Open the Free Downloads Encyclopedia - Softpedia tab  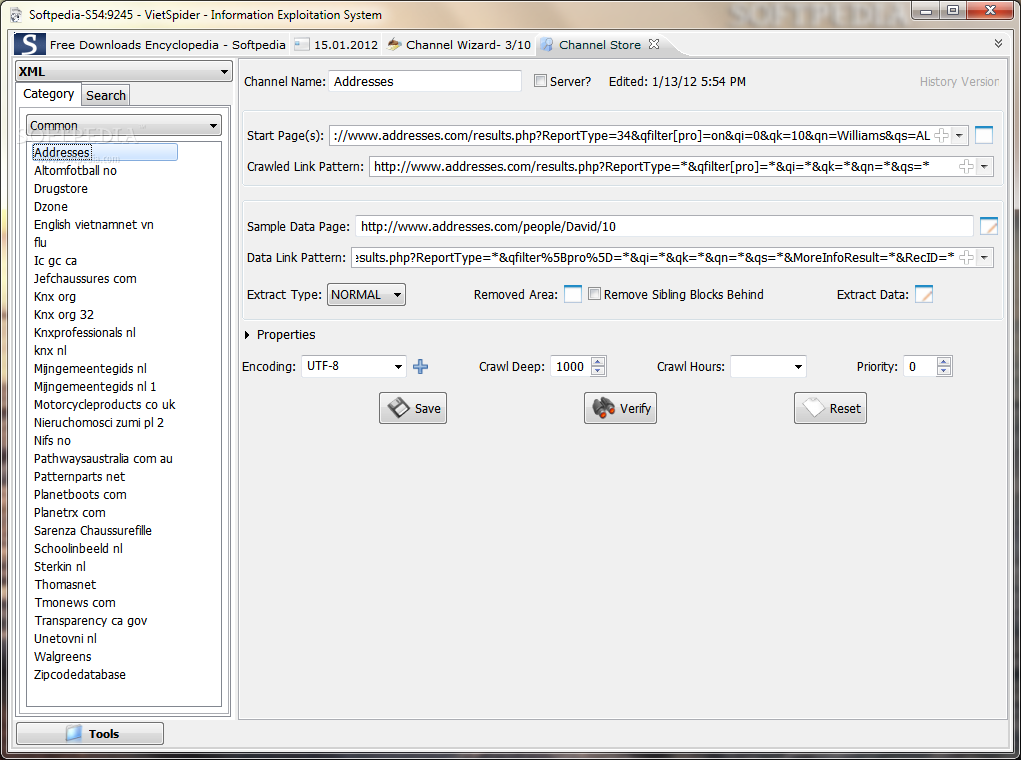pyautogui.click(x=167, y=45)
